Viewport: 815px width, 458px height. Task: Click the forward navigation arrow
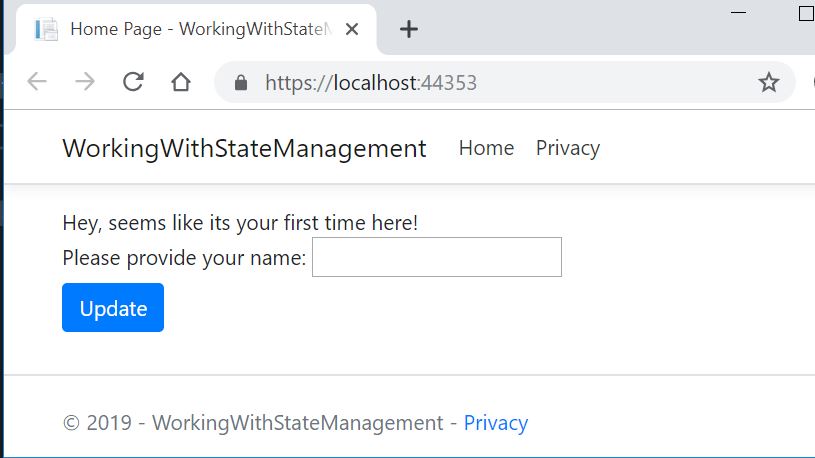[x=85, y=83]
